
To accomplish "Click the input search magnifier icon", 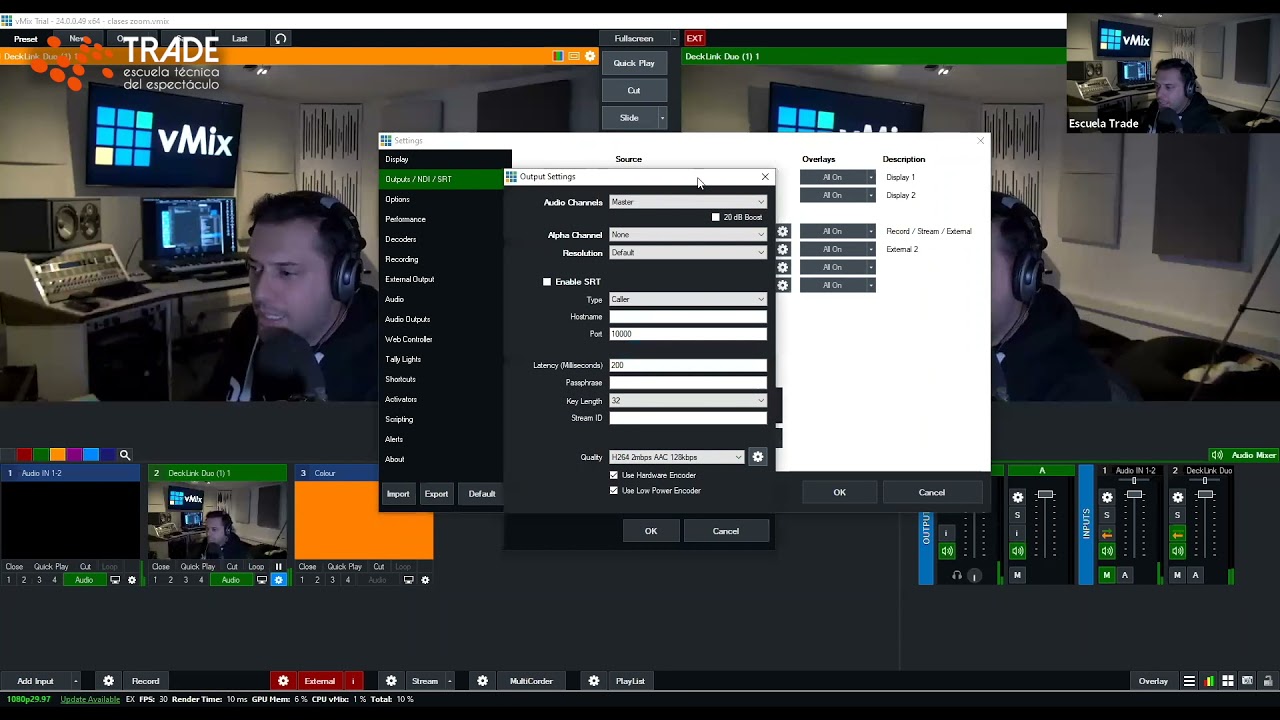I will click(x=125, y=455).
